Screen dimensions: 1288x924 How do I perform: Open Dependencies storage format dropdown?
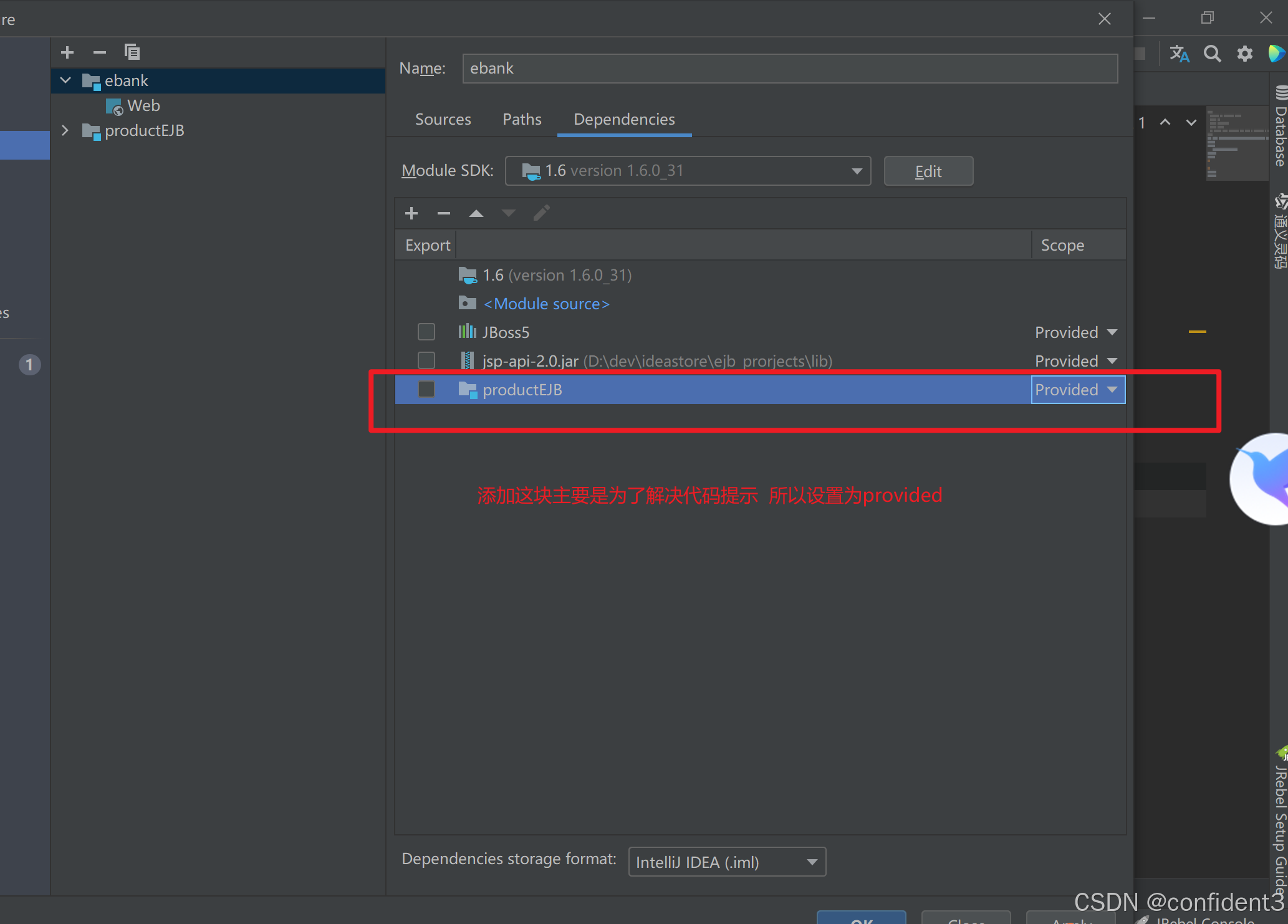(x=727, y=862)
